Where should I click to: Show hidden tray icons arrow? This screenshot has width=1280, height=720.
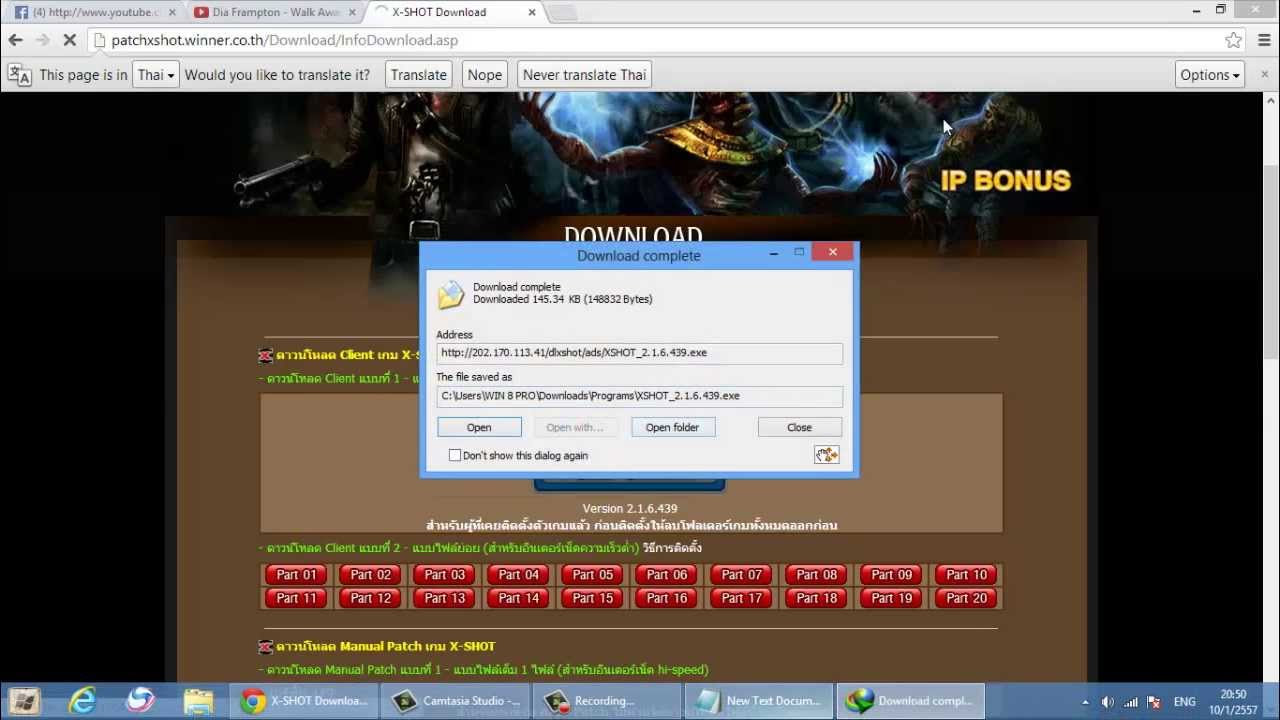[x=1085, y=702]
